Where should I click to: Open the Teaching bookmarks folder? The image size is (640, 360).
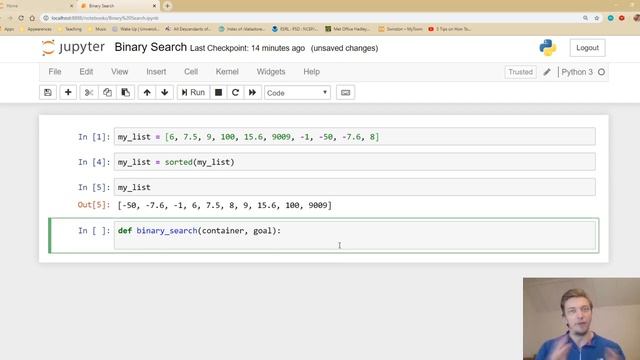click(70, 29)
